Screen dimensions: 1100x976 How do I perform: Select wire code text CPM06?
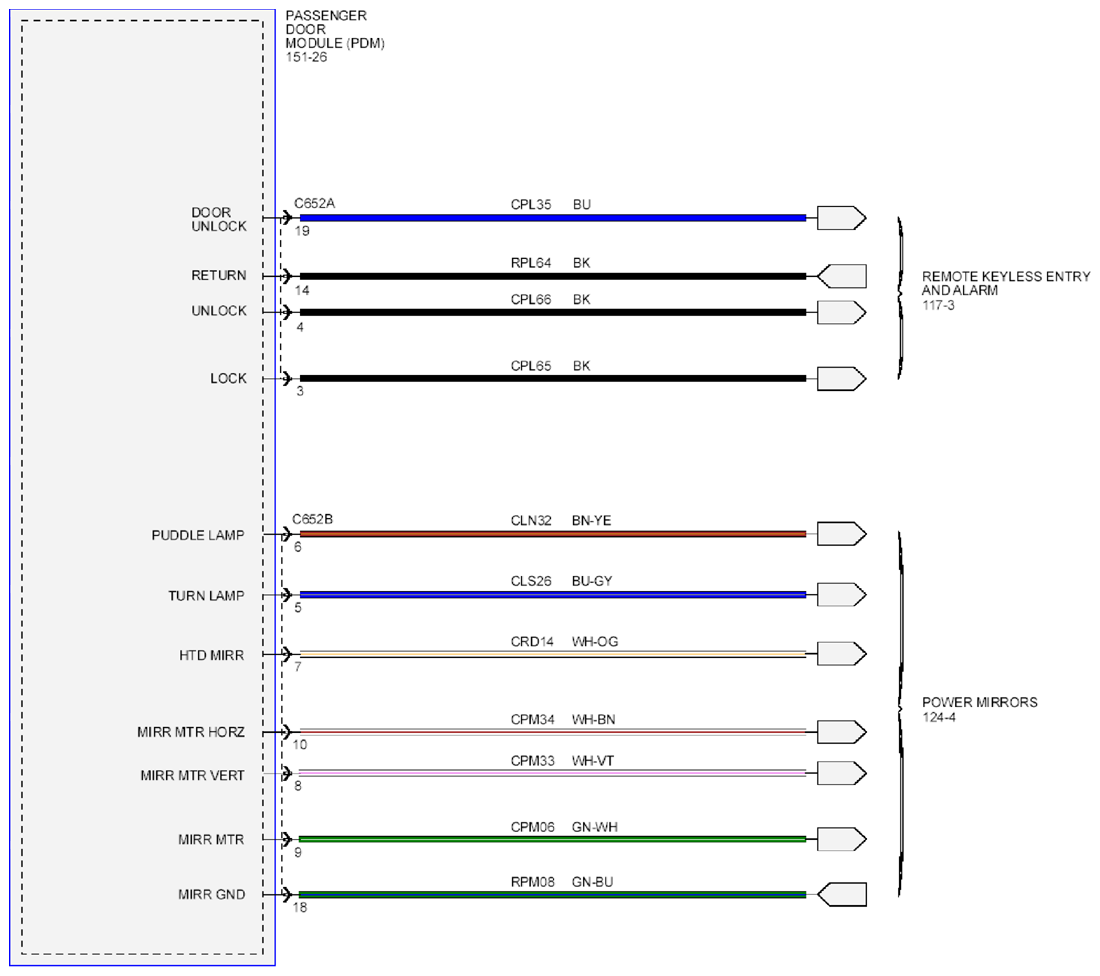[x=532, y=827]
